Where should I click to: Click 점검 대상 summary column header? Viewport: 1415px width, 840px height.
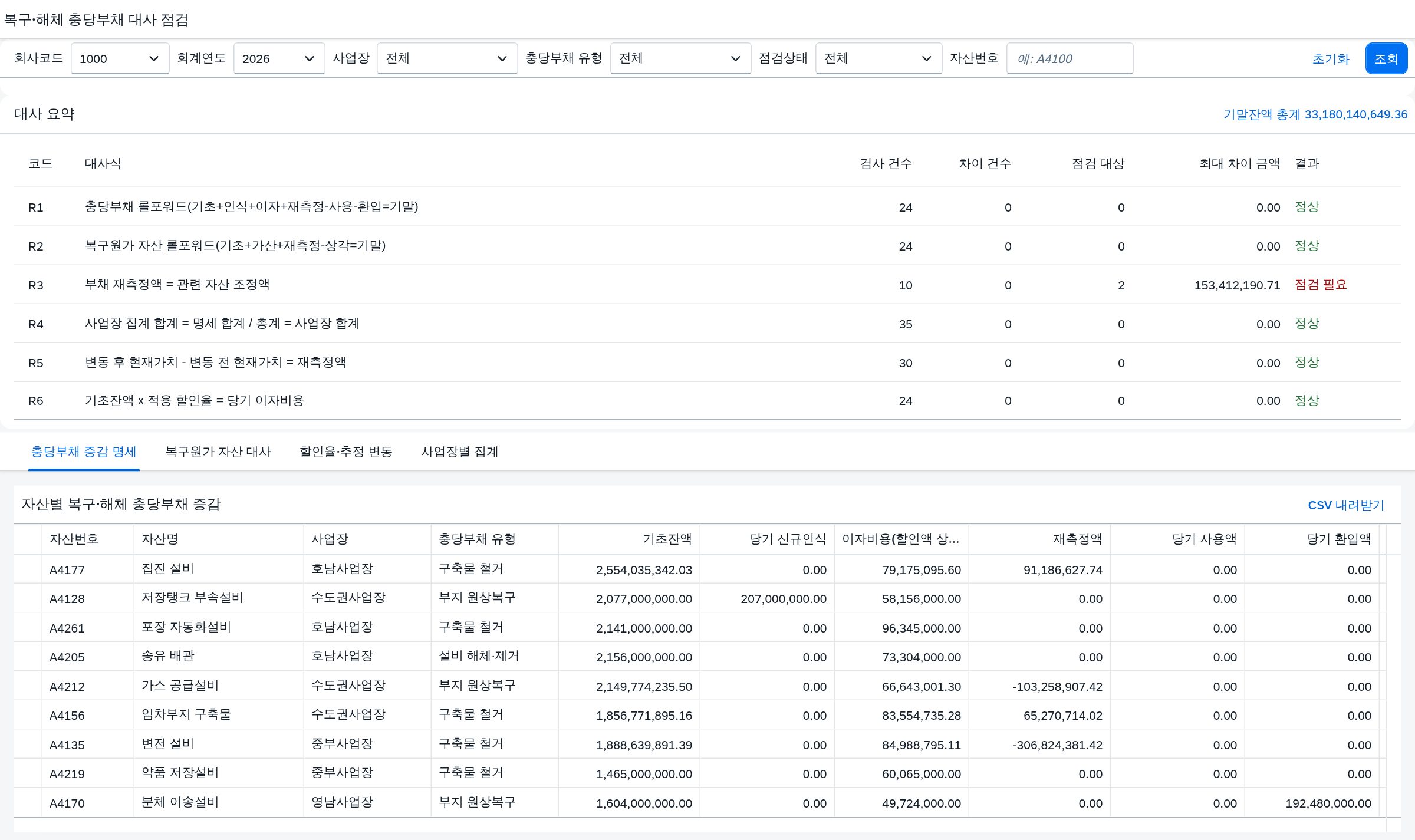pyautogui.click(x=1098, y=163)
